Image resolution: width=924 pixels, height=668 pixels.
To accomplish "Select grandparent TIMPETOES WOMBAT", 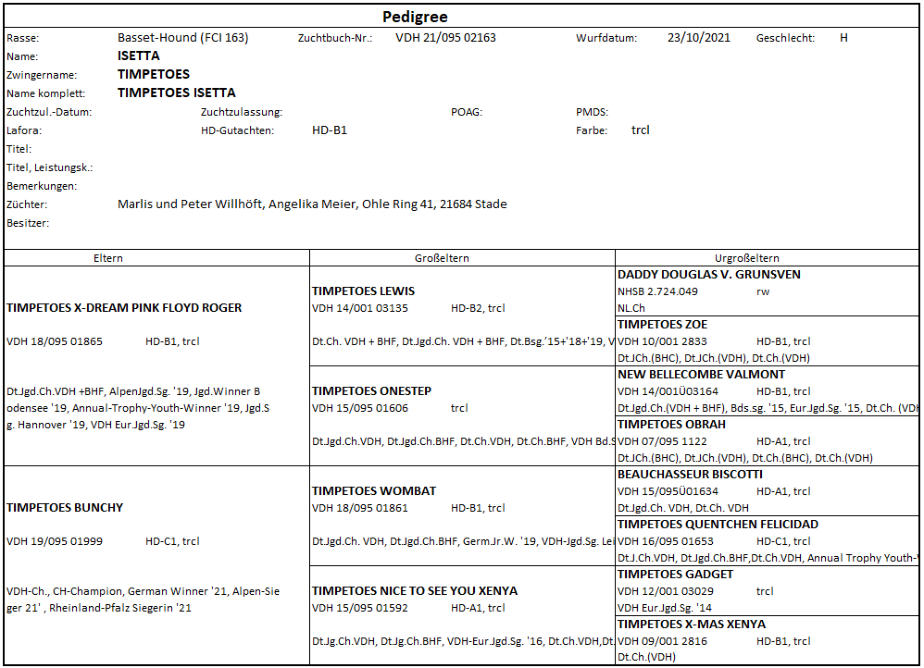I will 373,491.
